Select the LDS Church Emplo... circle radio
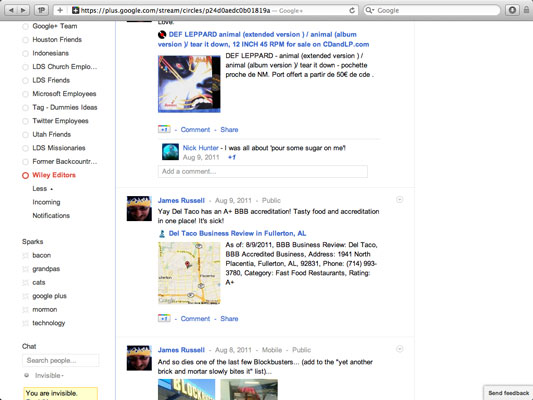This screenshot has height=400, width=533. [x=25, y=67]
